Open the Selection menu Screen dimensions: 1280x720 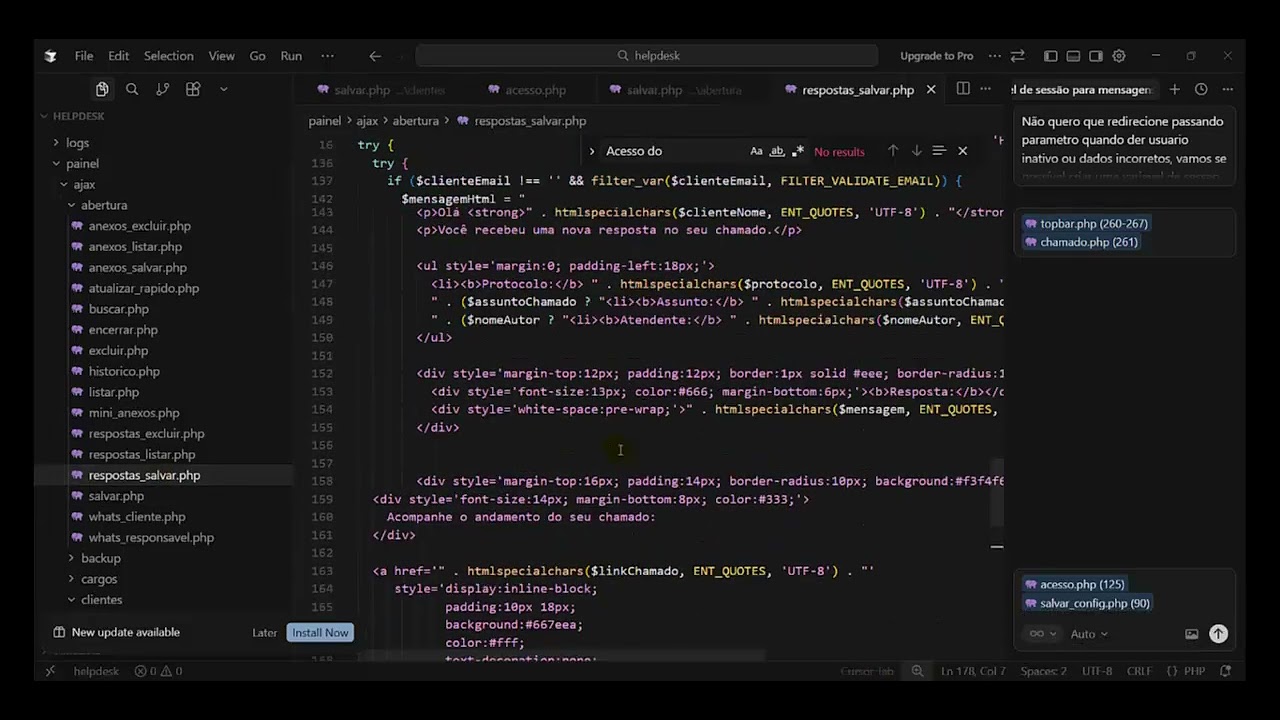point(168,56)
